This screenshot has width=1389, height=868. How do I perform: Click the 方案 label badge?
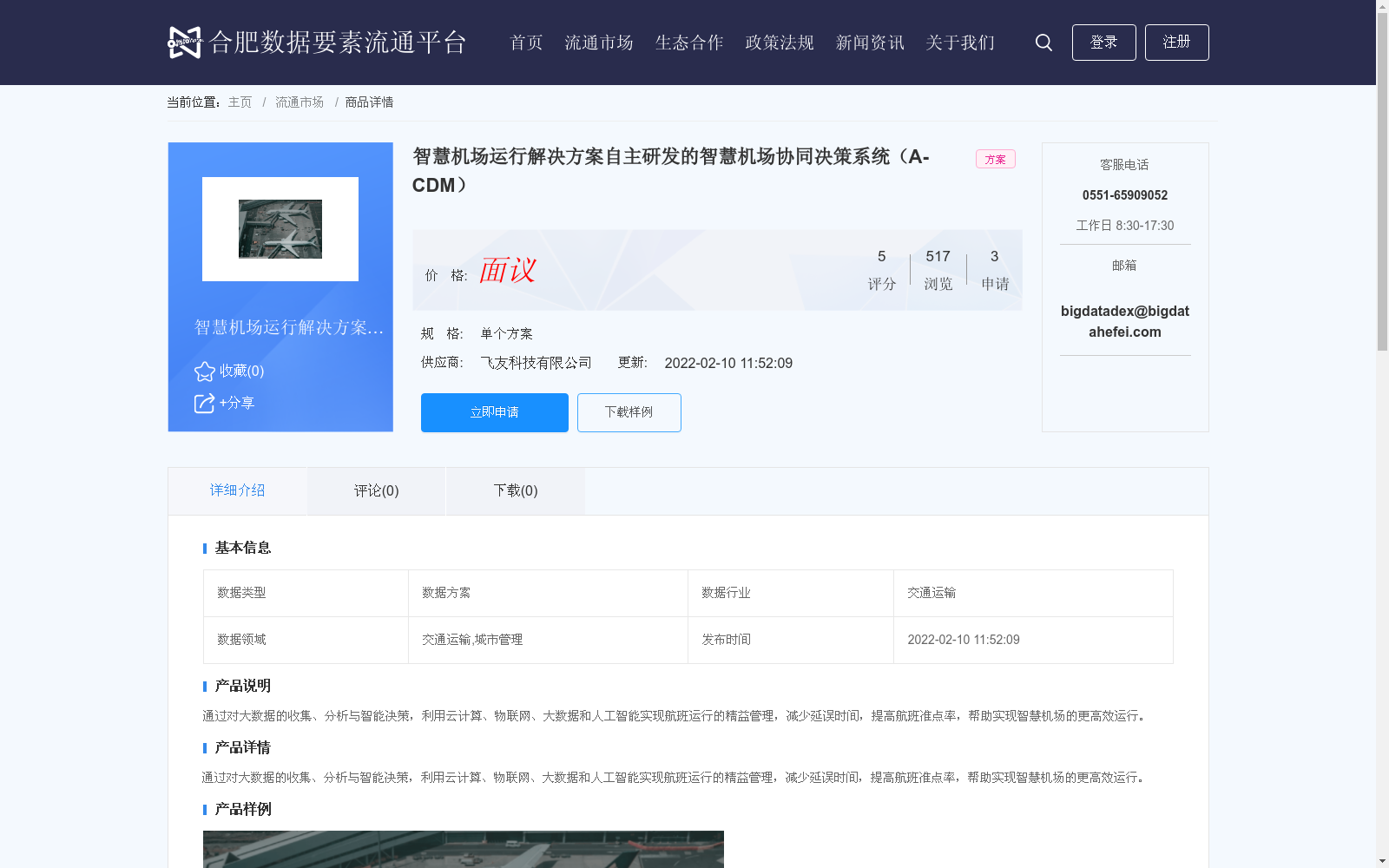995,159
